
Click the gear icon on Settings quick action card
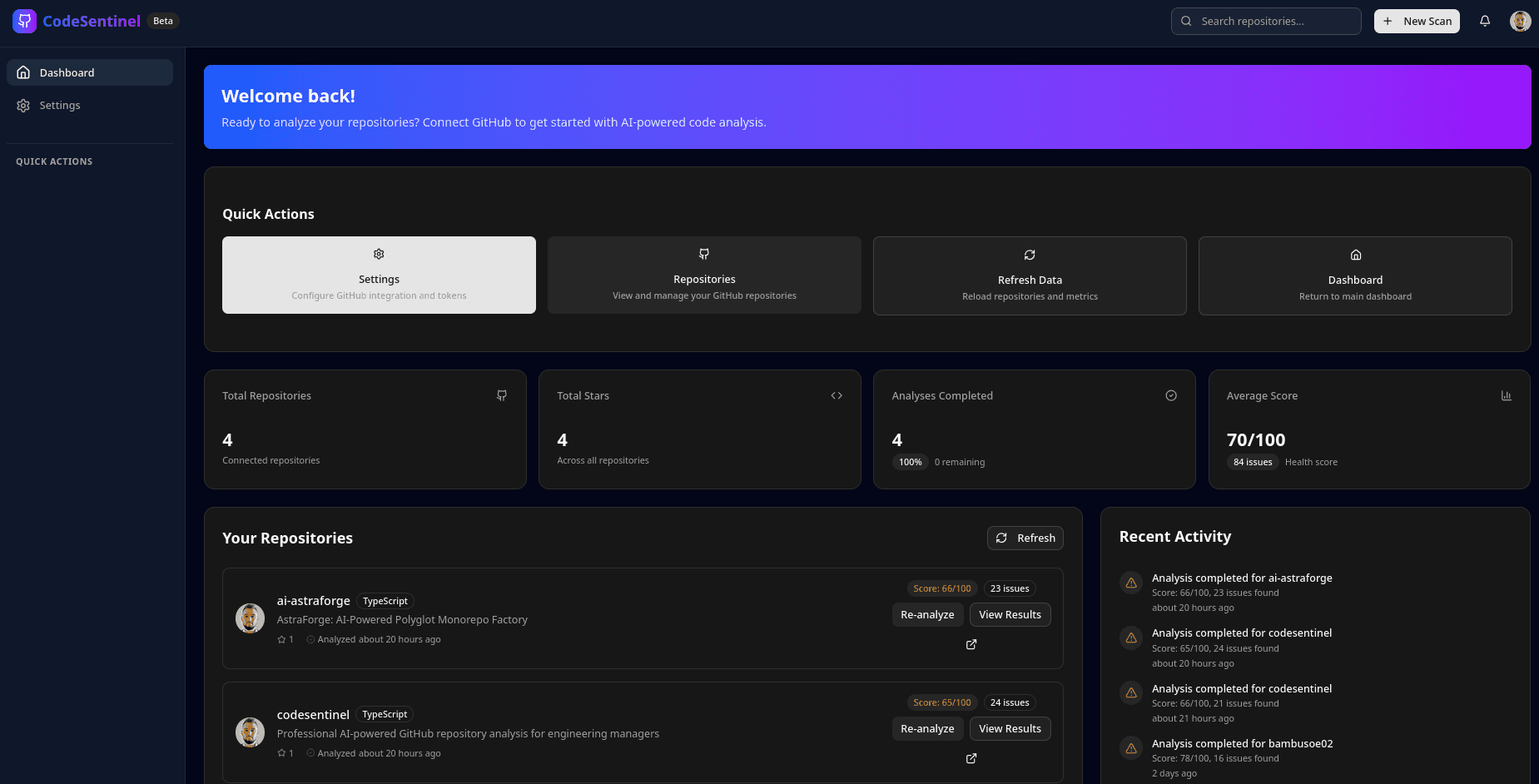379,254
